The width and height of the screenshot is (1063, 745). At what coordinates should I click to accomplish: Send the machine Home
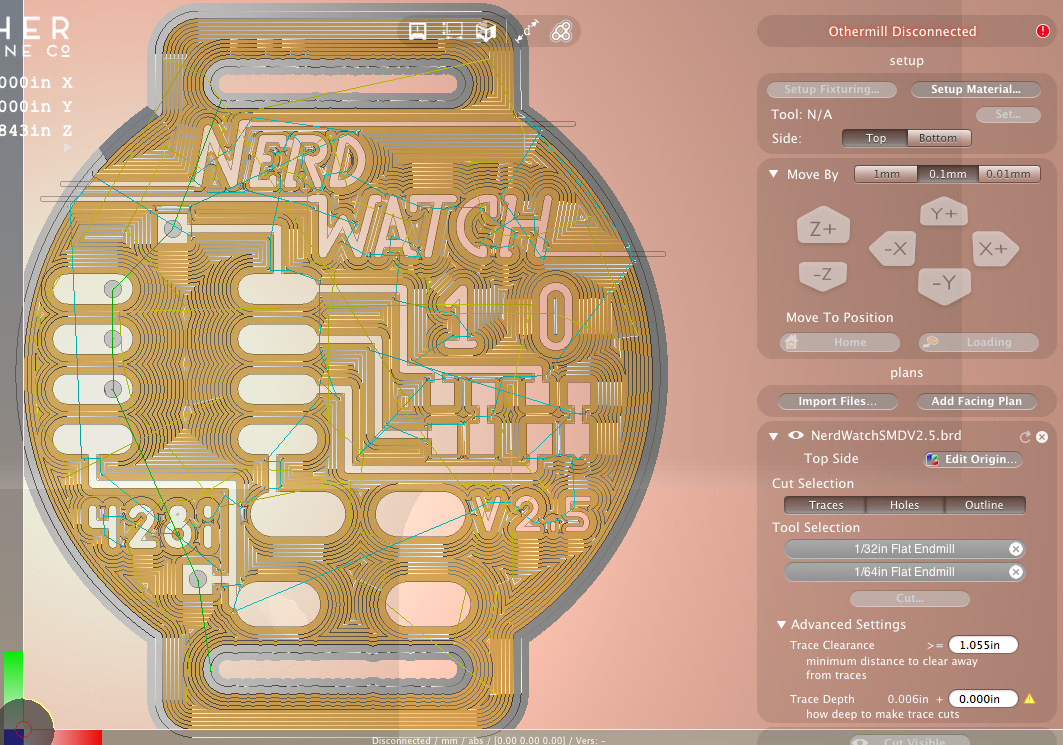tap(840, 342)
